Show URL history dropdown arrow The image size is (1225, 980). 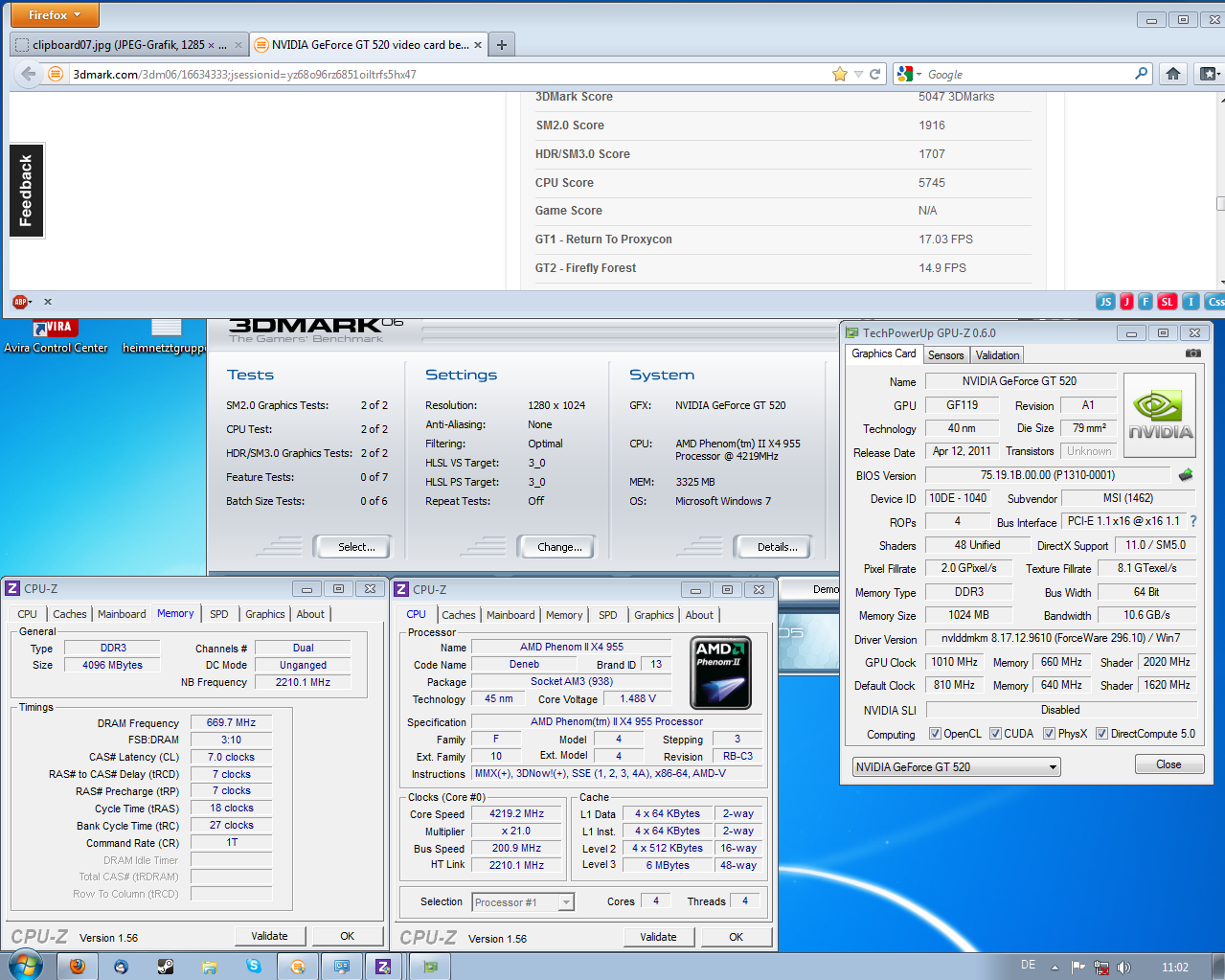[x=858, y=74]
